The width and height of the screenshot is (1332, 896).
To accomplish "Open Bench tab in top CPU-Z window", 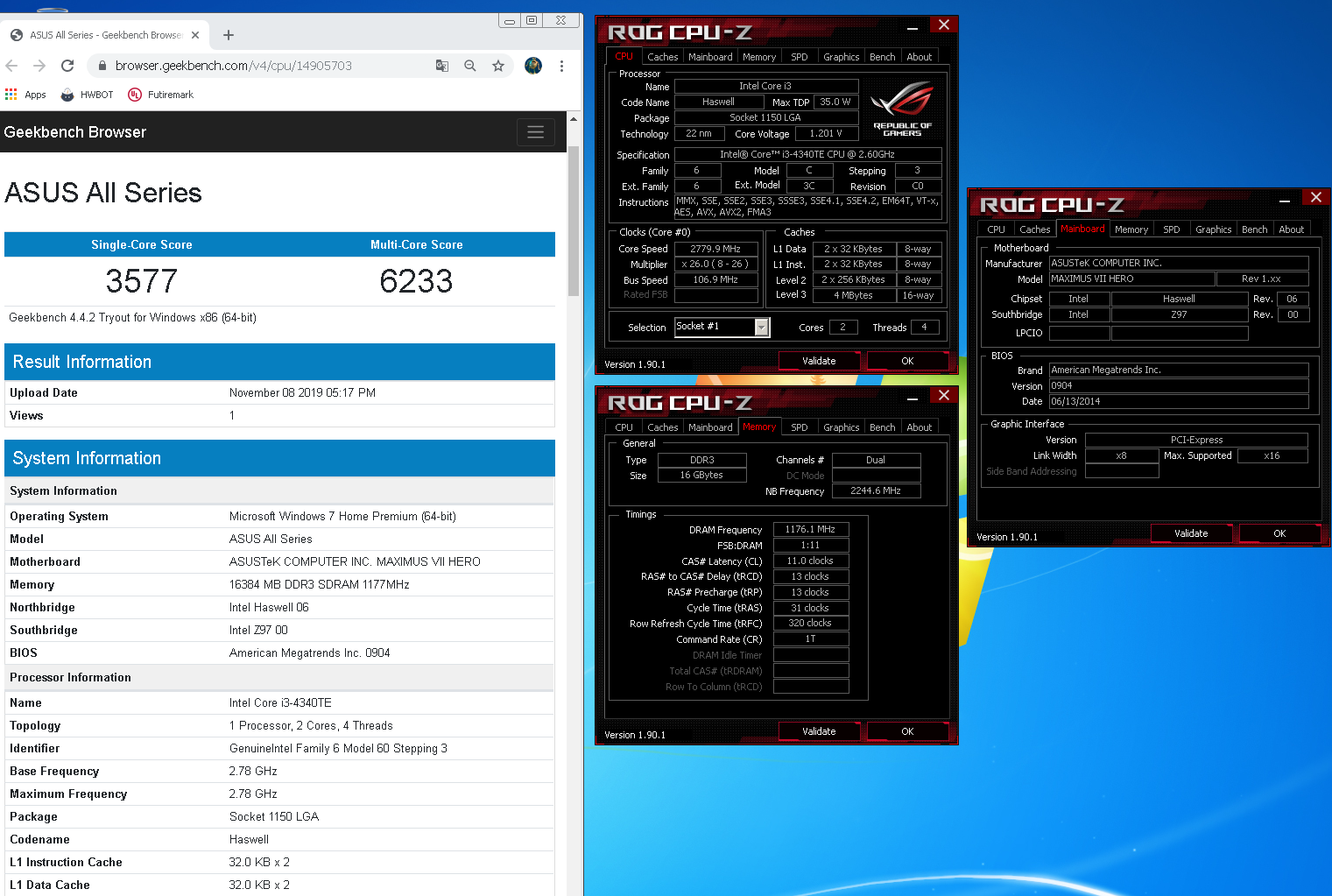I will coord(883,57).
